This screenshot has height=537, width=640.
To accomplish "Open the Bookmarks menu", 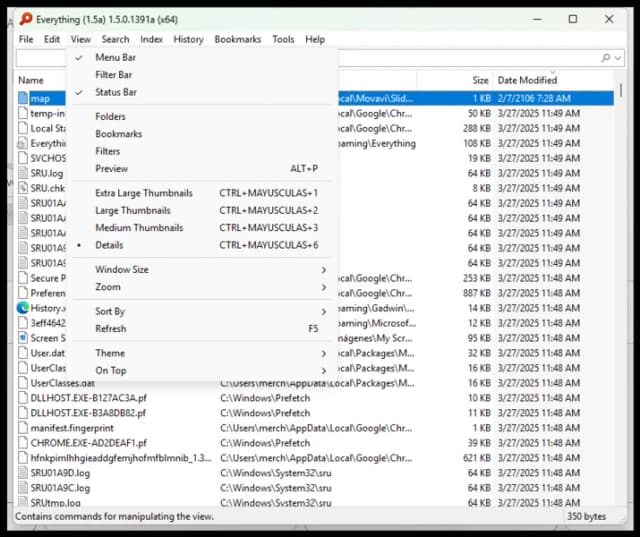I will pyautogui.click(x=238, y=40).
